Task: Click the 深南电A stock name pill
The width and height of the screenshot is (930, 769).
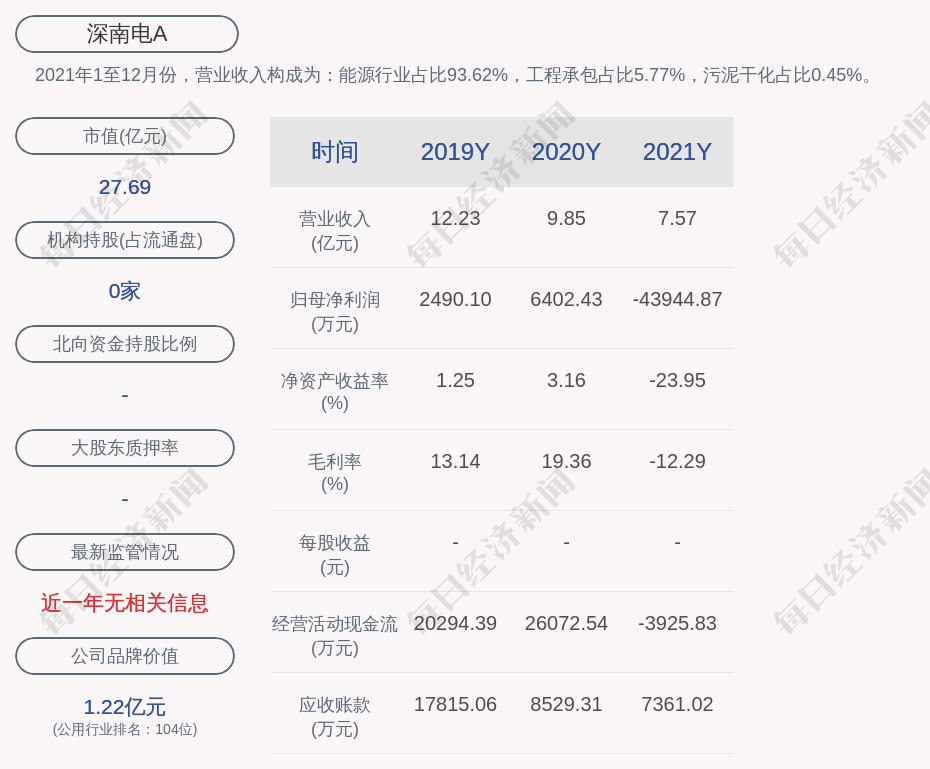Action: (126, 34)
